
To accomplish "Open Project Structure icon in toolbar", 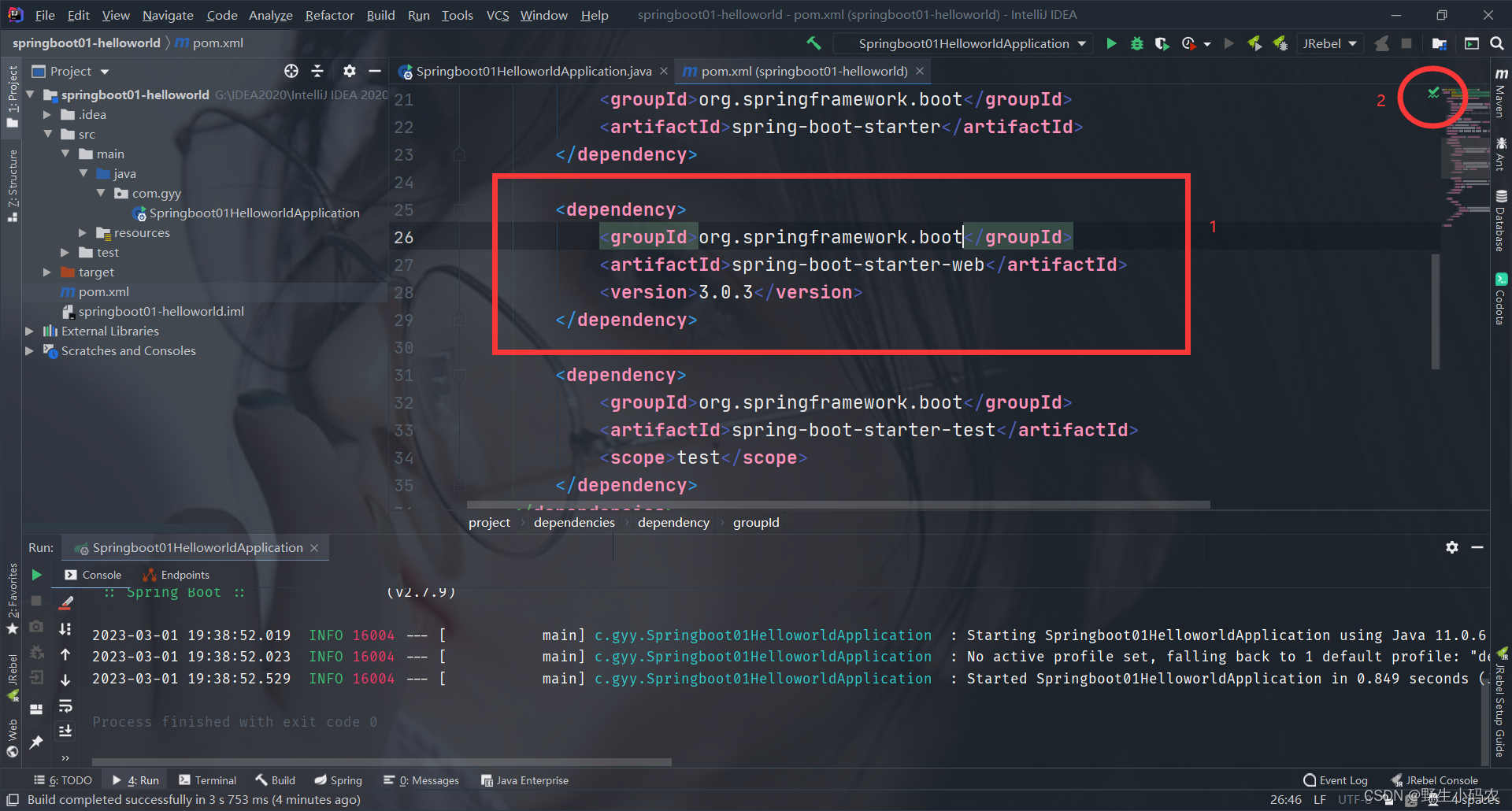I will (1440, 43).
